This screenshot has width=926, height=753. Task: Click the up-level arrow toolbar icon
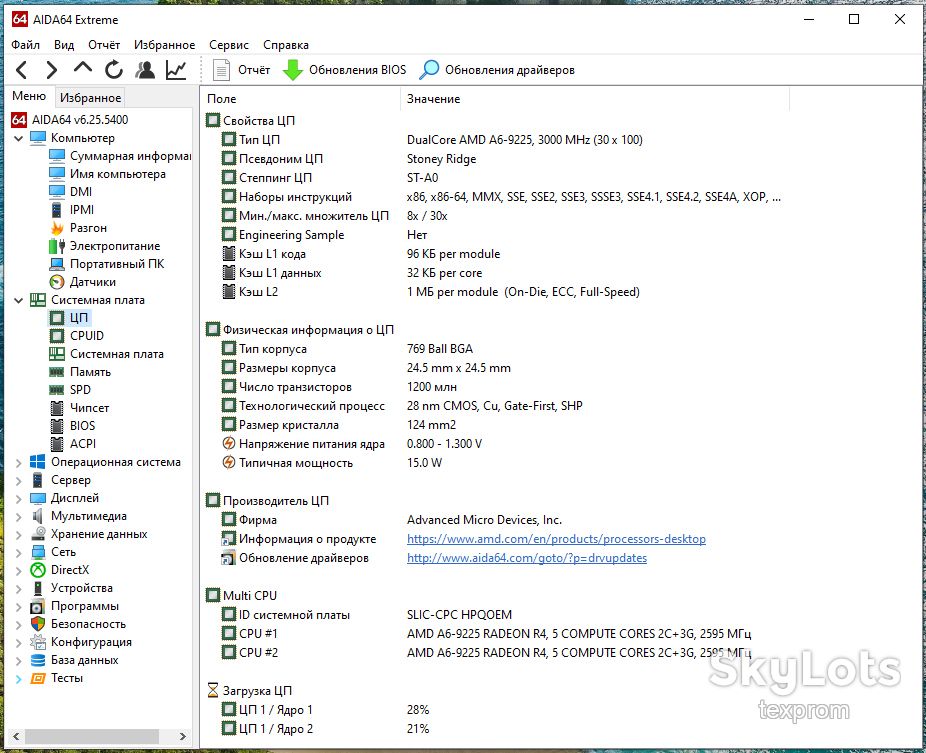coord(83,69)
